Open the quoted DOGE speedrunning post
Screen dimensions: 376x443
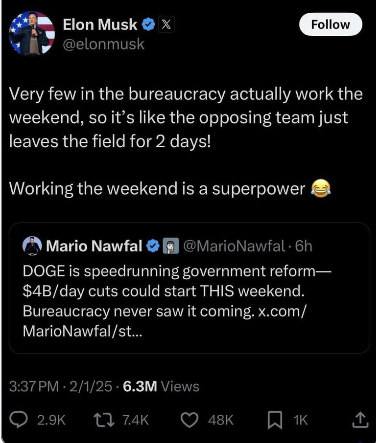pos(189,288)
